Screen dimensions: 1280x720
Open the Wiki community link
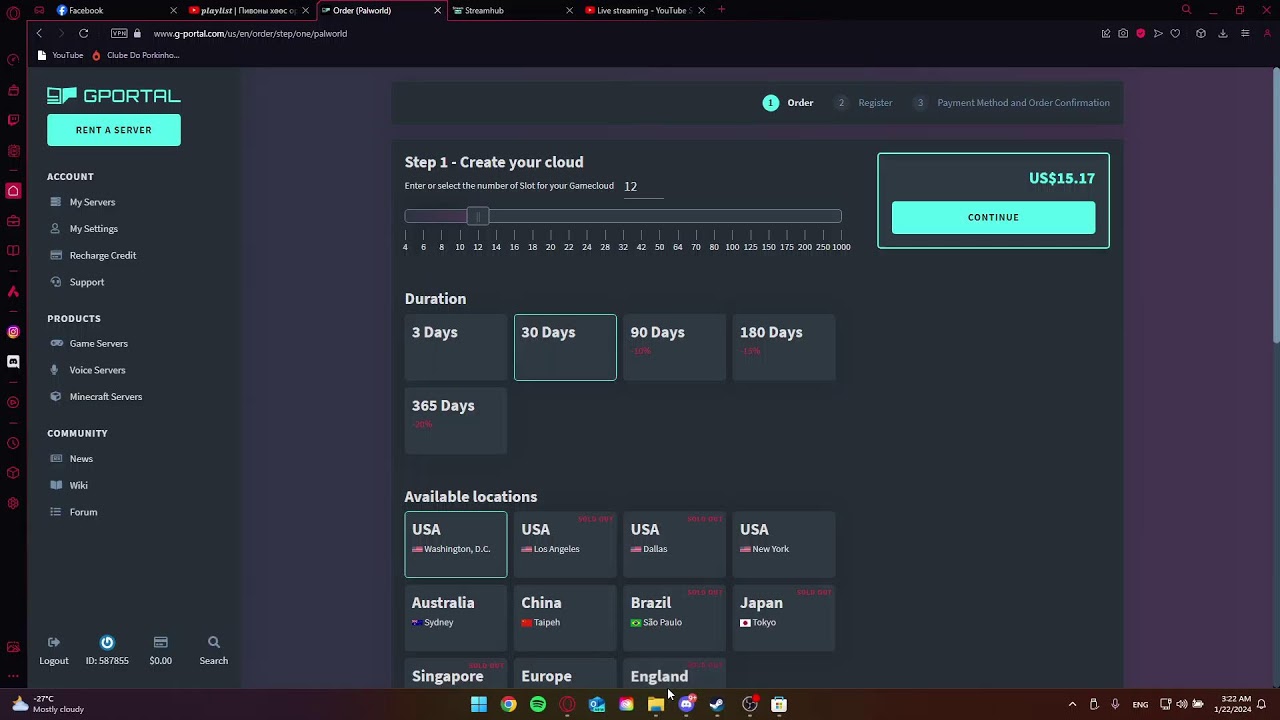[x=78, y=485]
